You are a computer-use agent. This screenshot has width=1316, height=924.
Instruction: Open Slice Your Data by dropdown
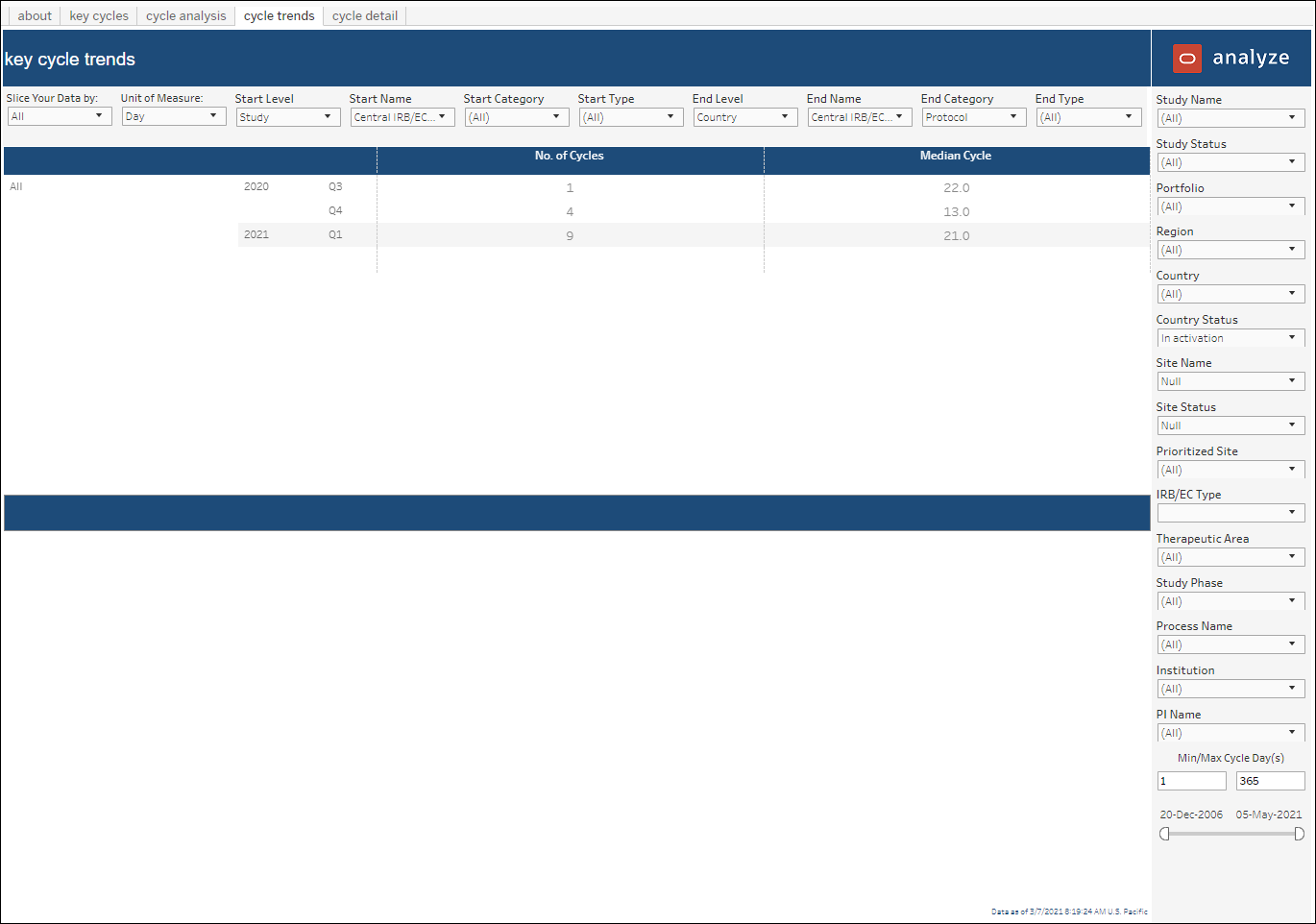click(60, 116)
